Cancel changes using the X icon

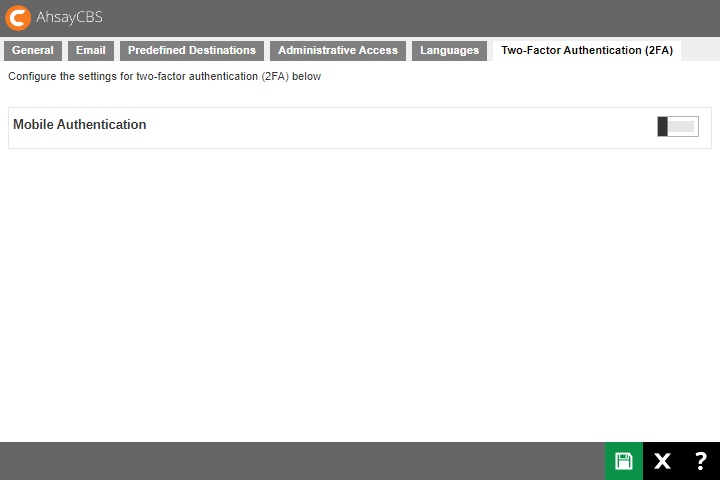click(x=662, y=461)
